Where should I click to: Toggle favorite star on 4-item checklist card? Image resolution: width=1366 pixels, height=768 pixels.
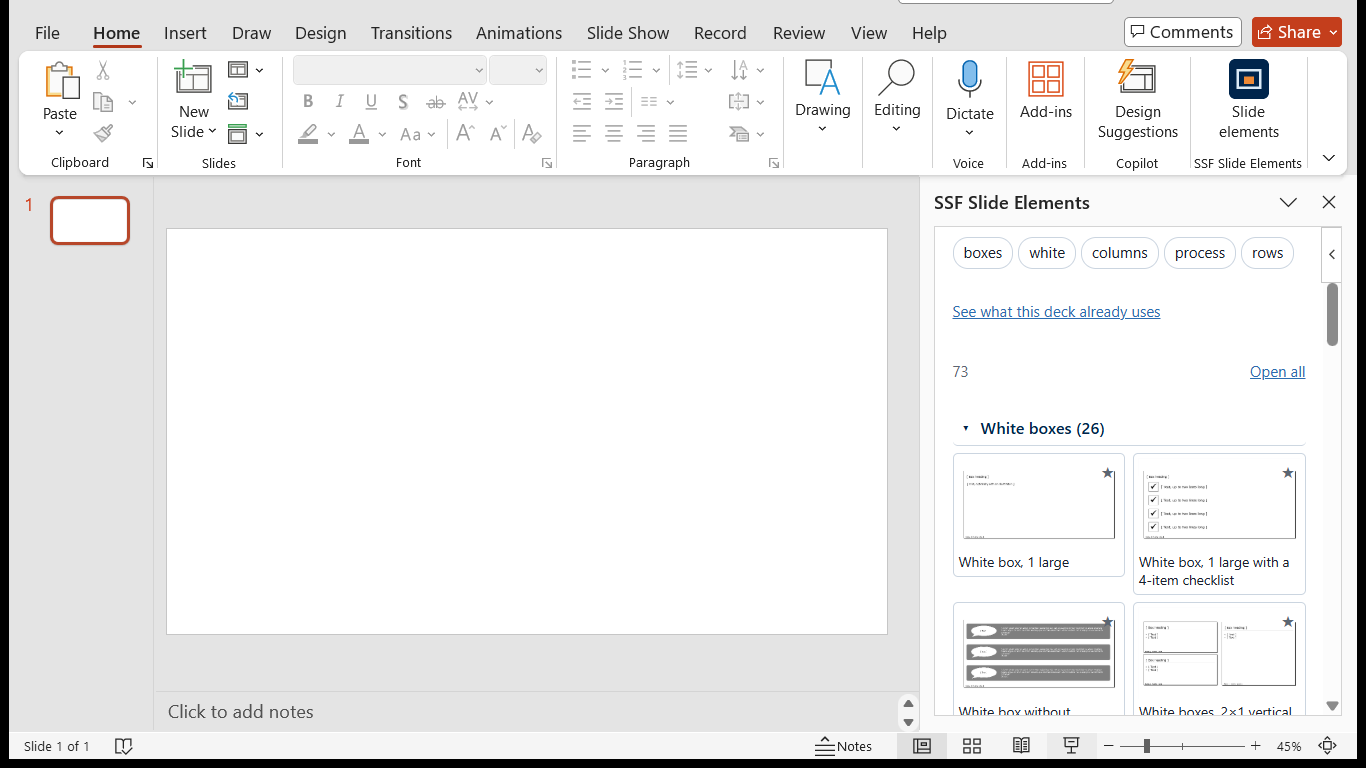coord(1288,473)
